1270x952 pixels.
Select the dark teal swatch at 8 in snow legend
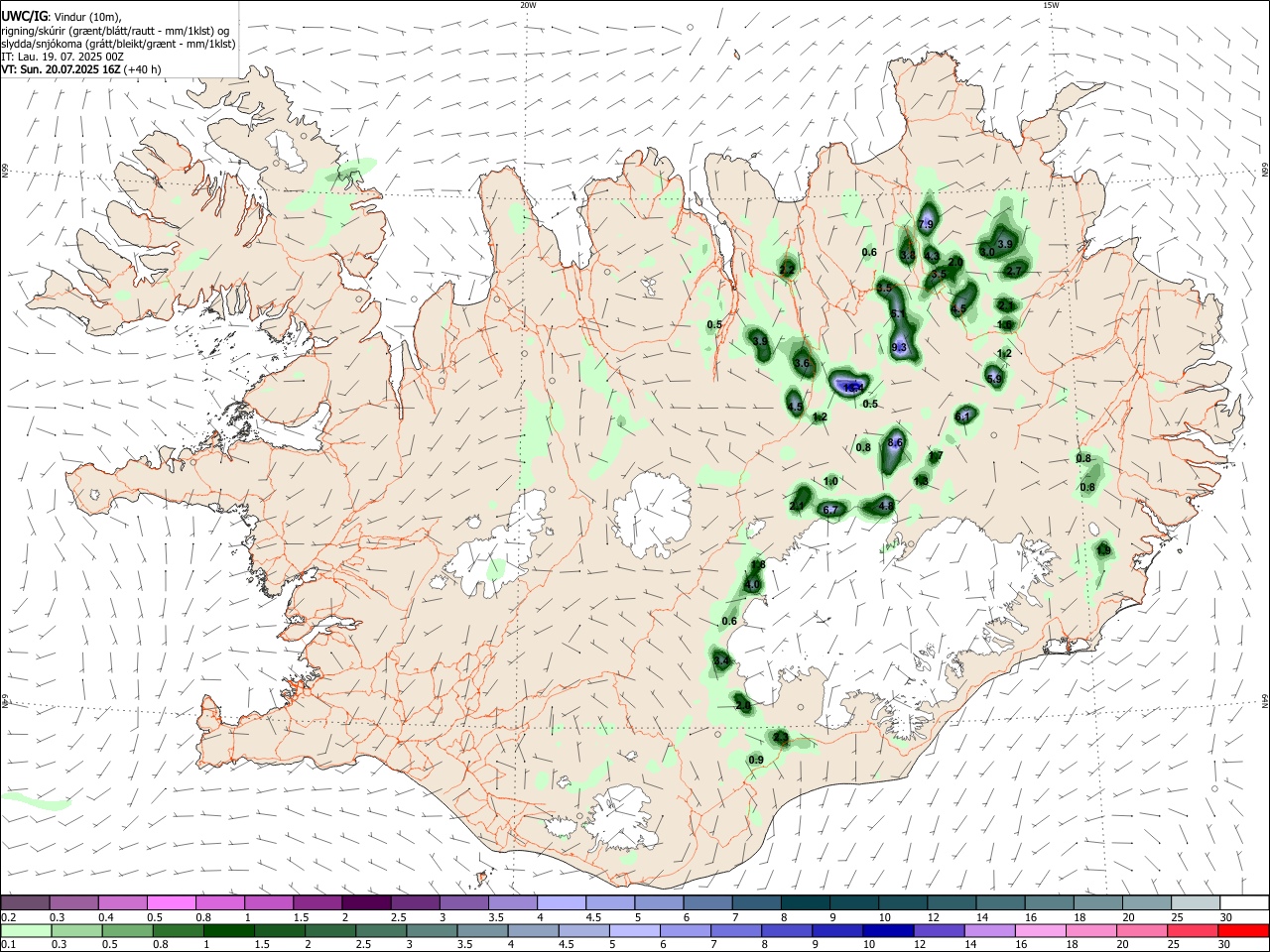coord(805,902)
